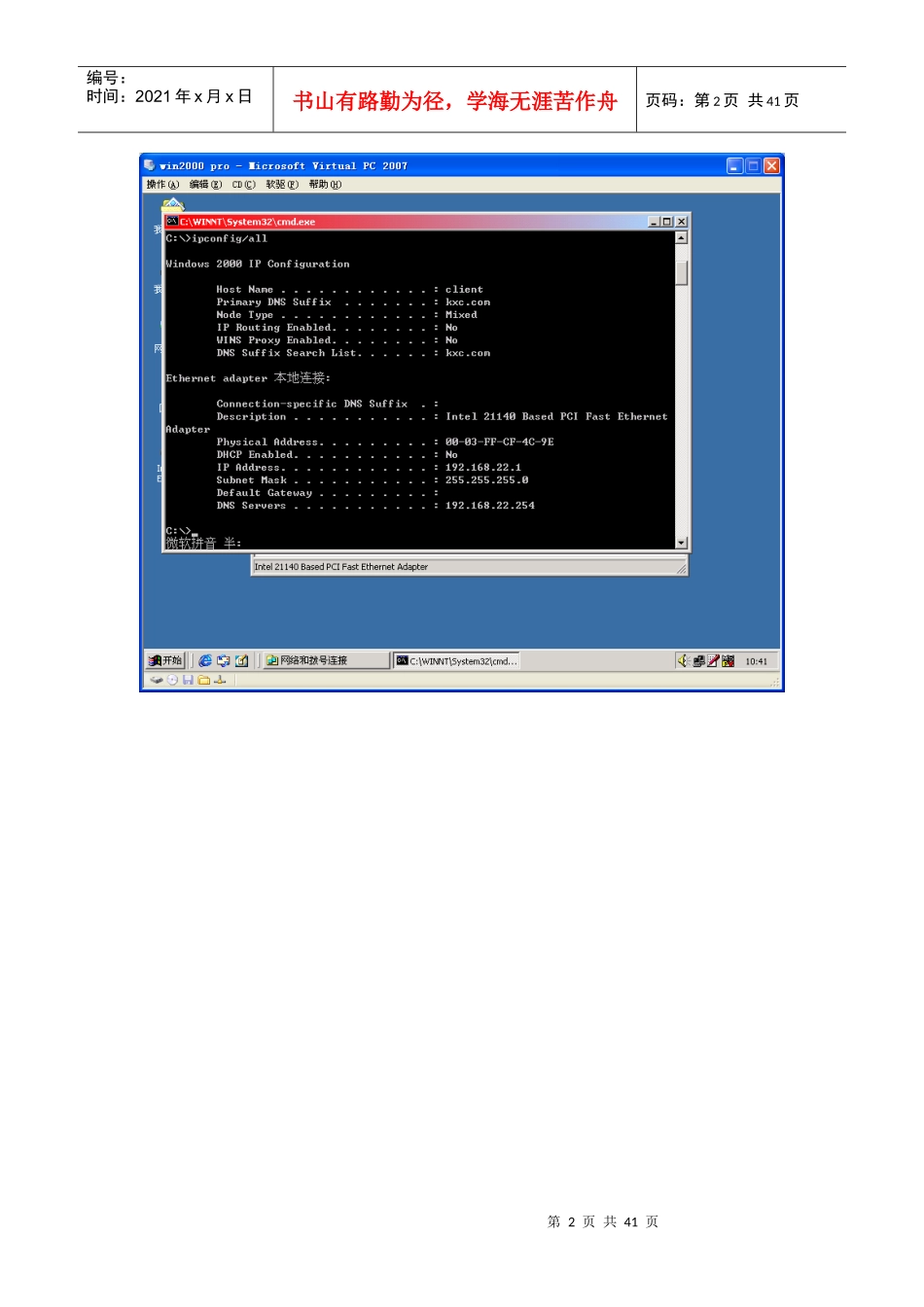Close the Virtual PC 2007 window
Image resolution: width=924 pixels, height=1307 pixels.
pyautogui.click(x=771, y=166)
